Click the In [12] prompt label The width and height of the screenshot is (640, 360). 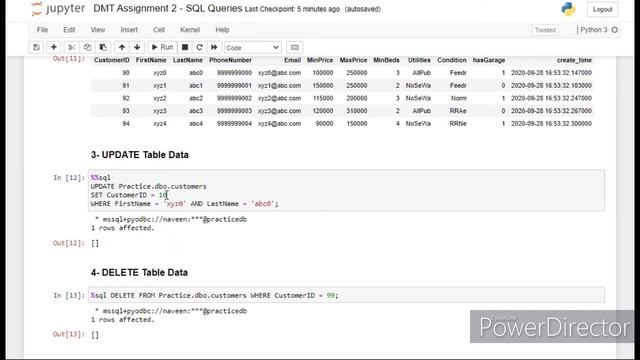(x=69, y=178)
